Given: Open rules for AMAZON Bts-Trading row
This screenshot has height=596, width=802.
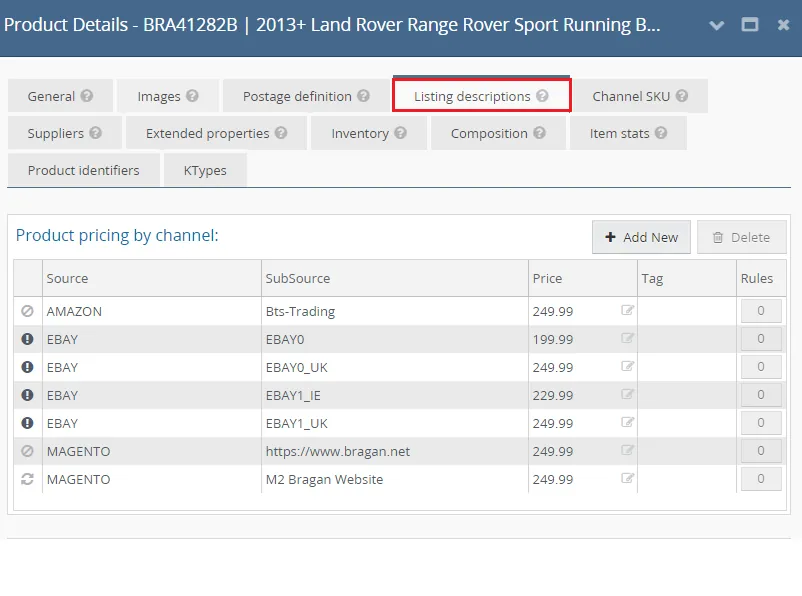Looking at the screenshot, I should click(761, 311).
